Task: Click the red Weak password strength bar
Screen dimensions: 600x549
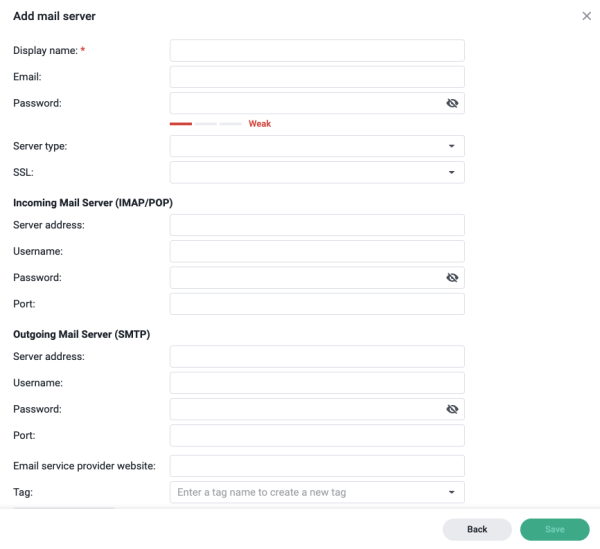Action: tap(181, 124)
